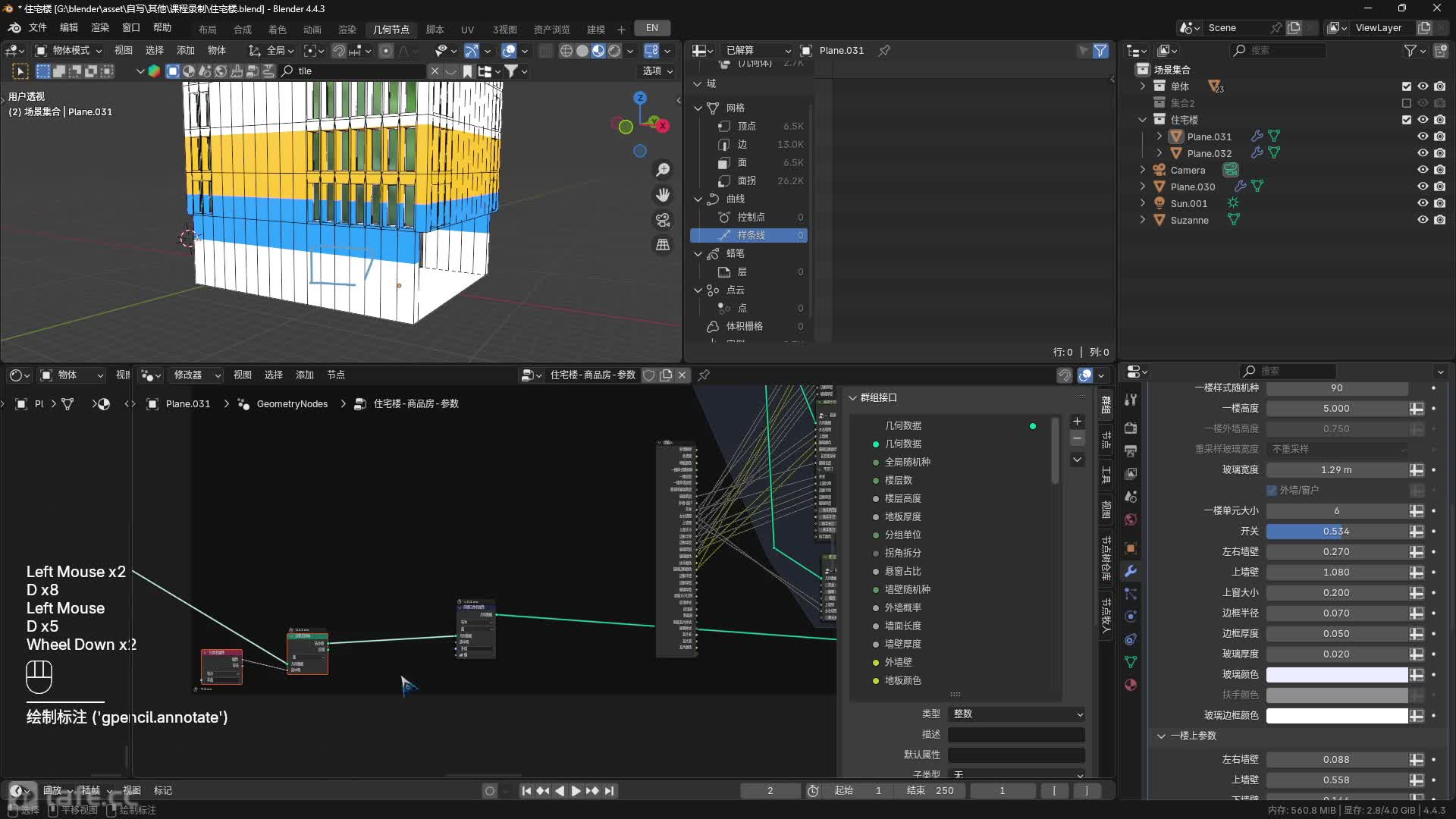The height and width of the screenshot is (819, 1456).
Task: Open the Tool properties tab icon
Action: pyautogui.click(x=1131, y=400)
